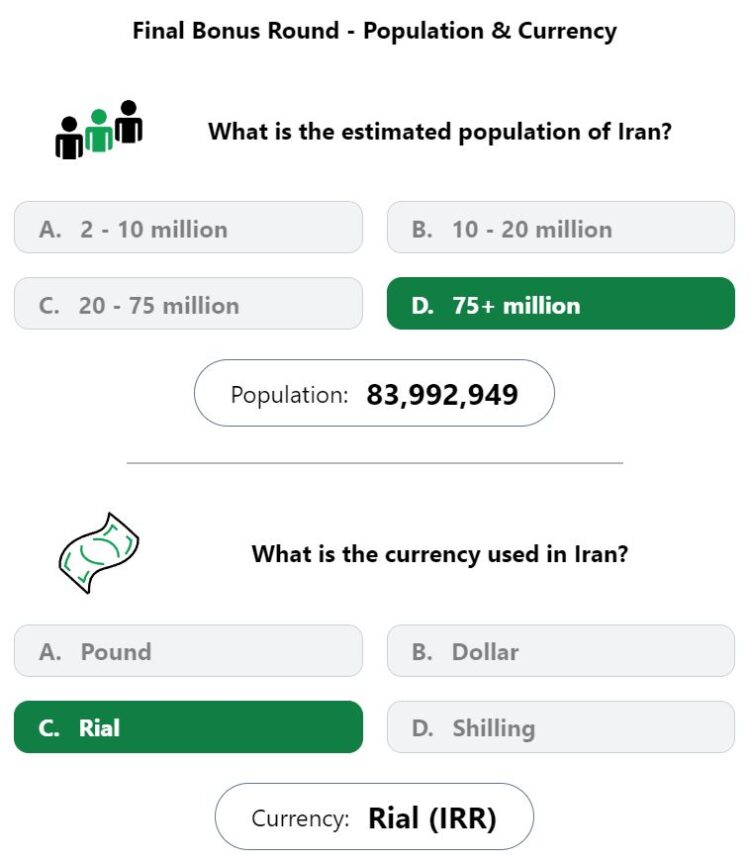This screenshot has width=750, height=862.
Task: Choose the Pound currency option
Action: click(188, 651)
